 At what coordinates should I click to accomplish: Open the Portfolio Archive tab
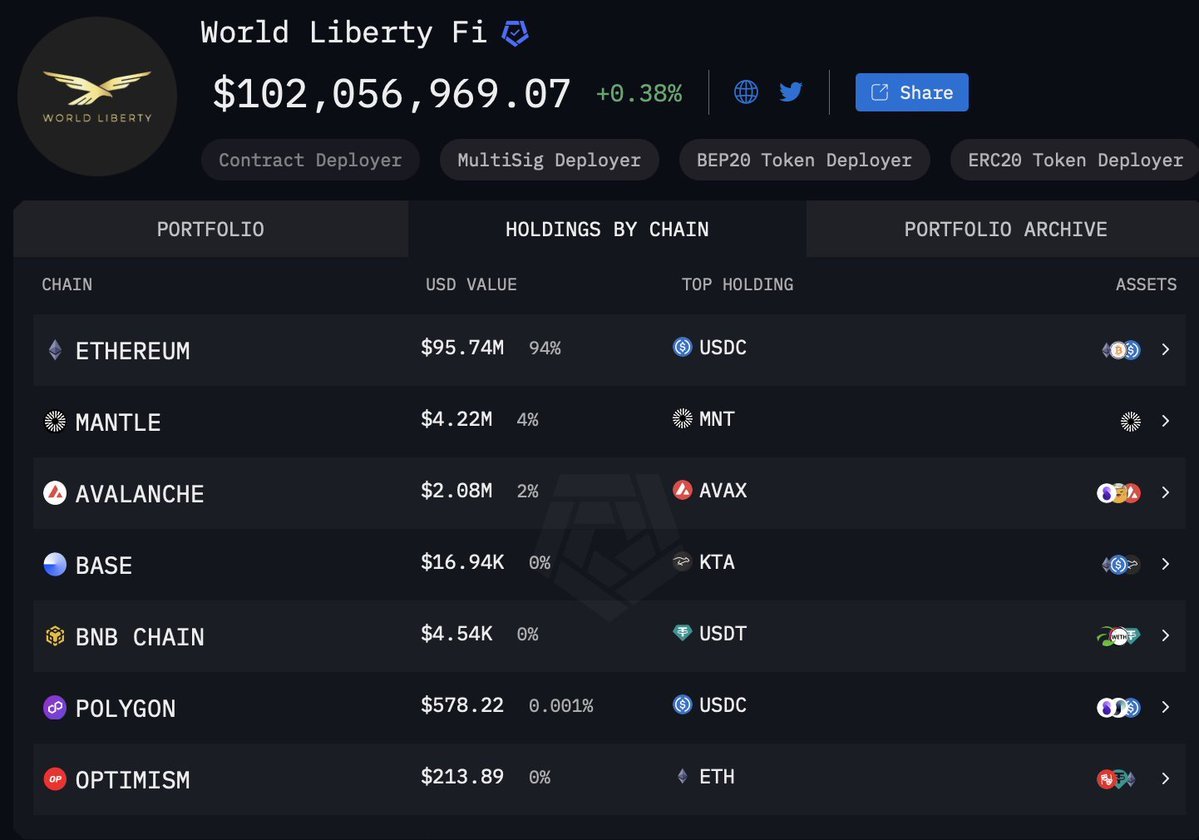pyautogui.click(x=1005, y=229)
